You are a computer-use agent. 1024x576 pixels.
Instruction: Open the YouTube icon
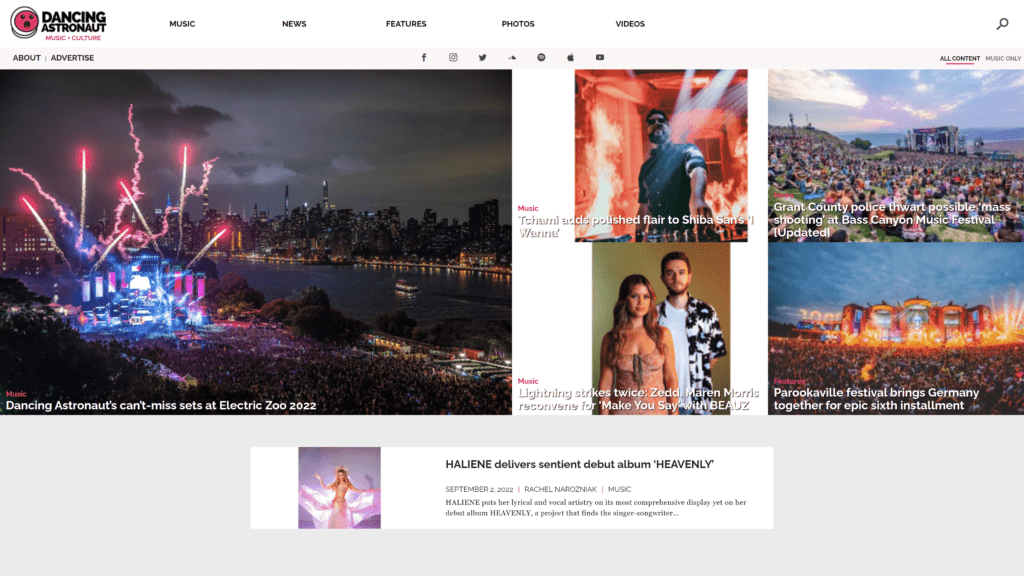(600, 57)
